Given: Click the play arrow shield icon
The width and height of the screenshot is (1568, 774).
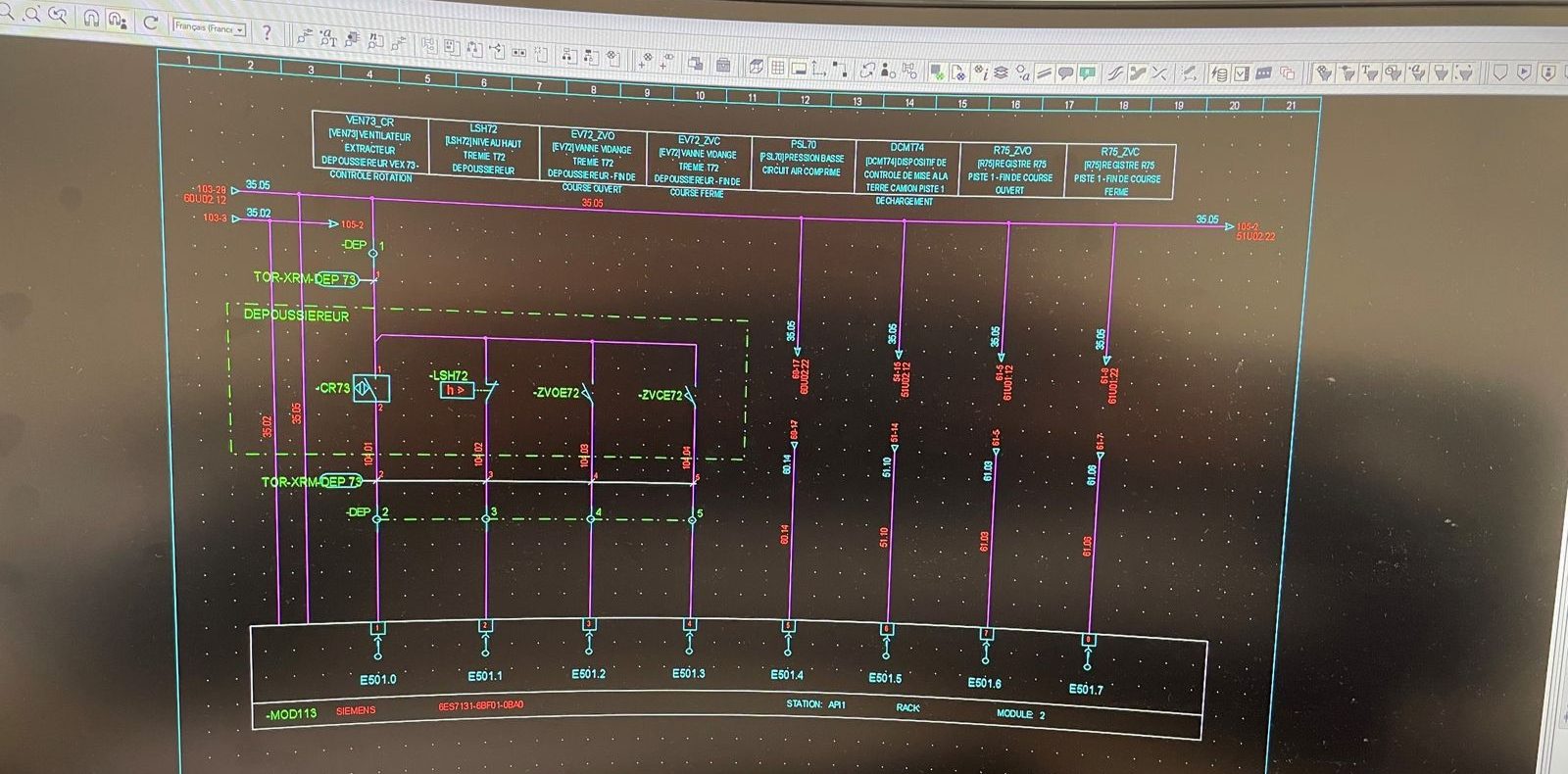Looking at the screenshot, I should [x=1523, y=73].
